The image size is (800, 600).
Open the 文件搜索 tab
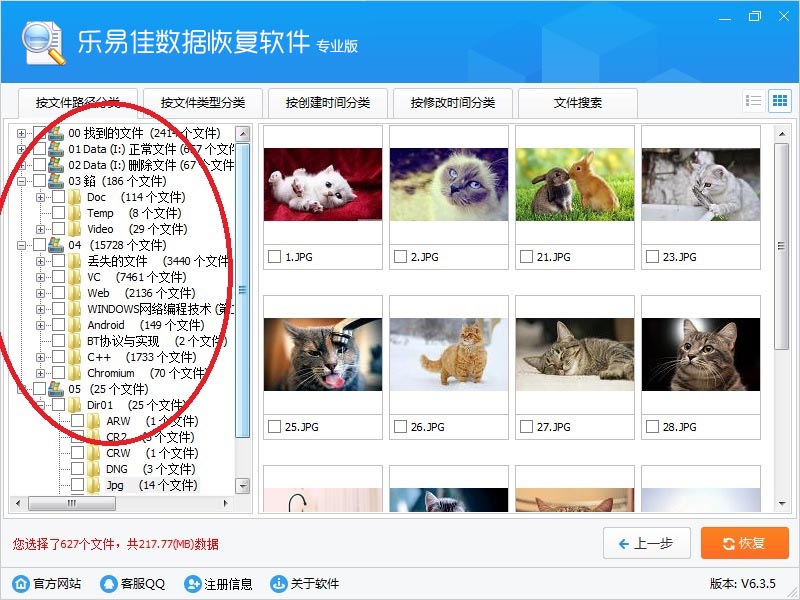[578, 103]
